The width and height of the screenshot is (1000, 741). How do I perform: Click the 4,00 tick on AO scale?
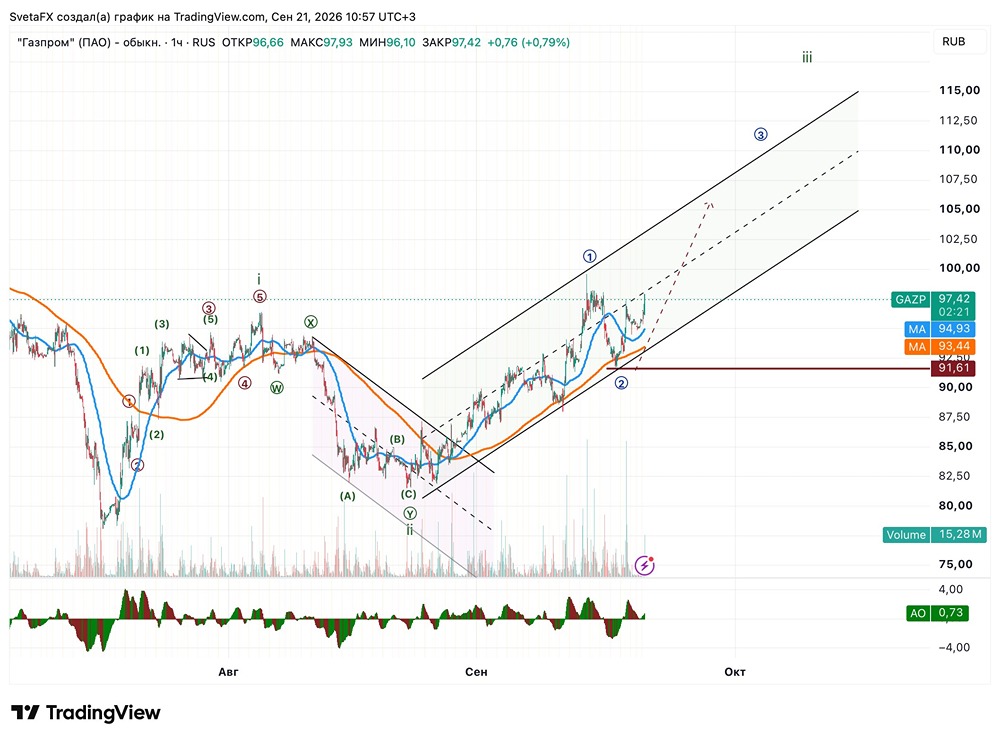coord(951,589)
